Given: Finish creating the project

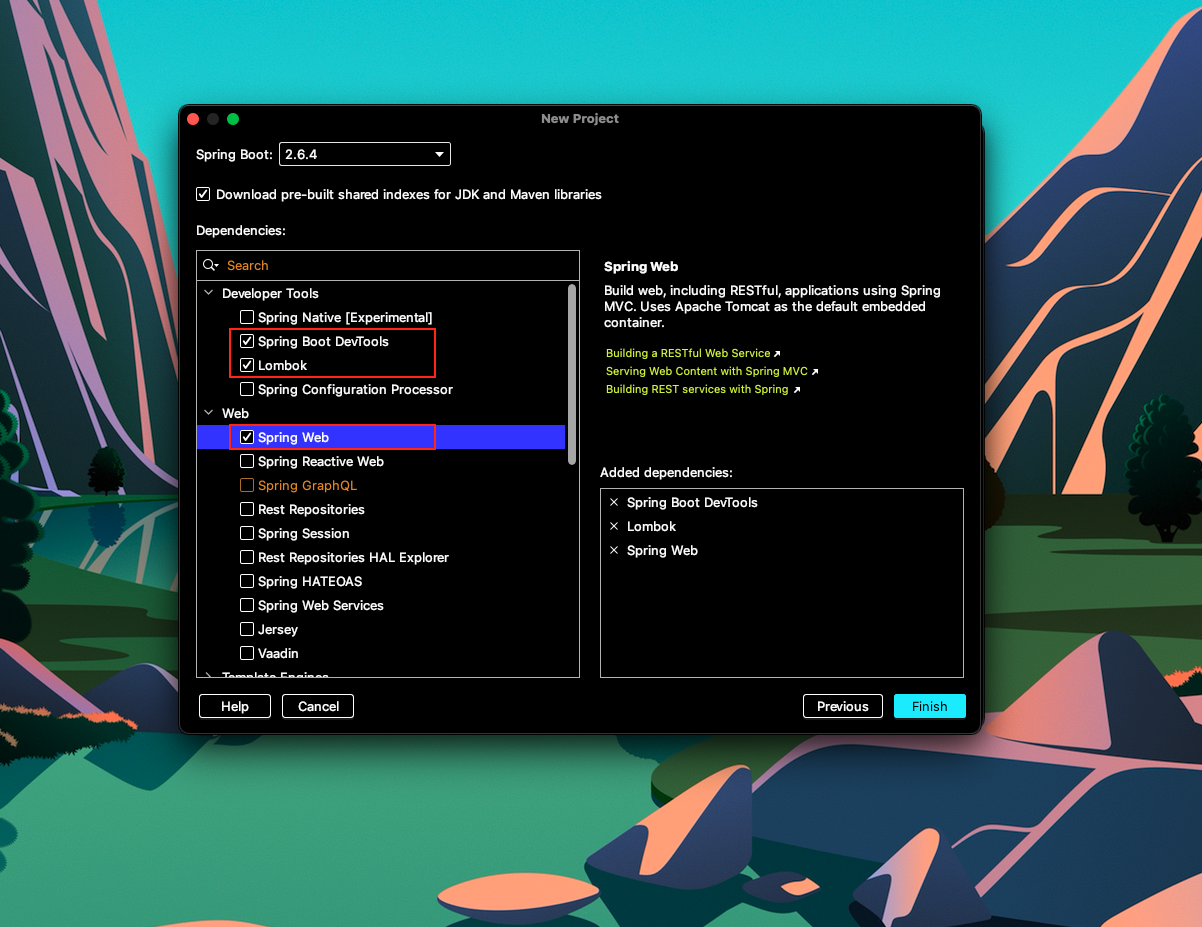Looking at the screenshot, I should coord(930,706).
